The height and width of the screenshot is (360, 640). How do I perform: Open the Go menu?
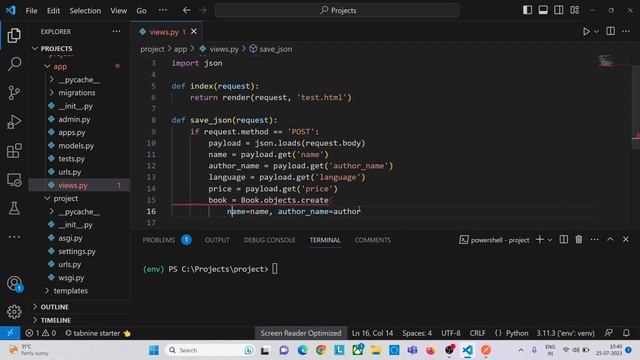coord(141,11)
